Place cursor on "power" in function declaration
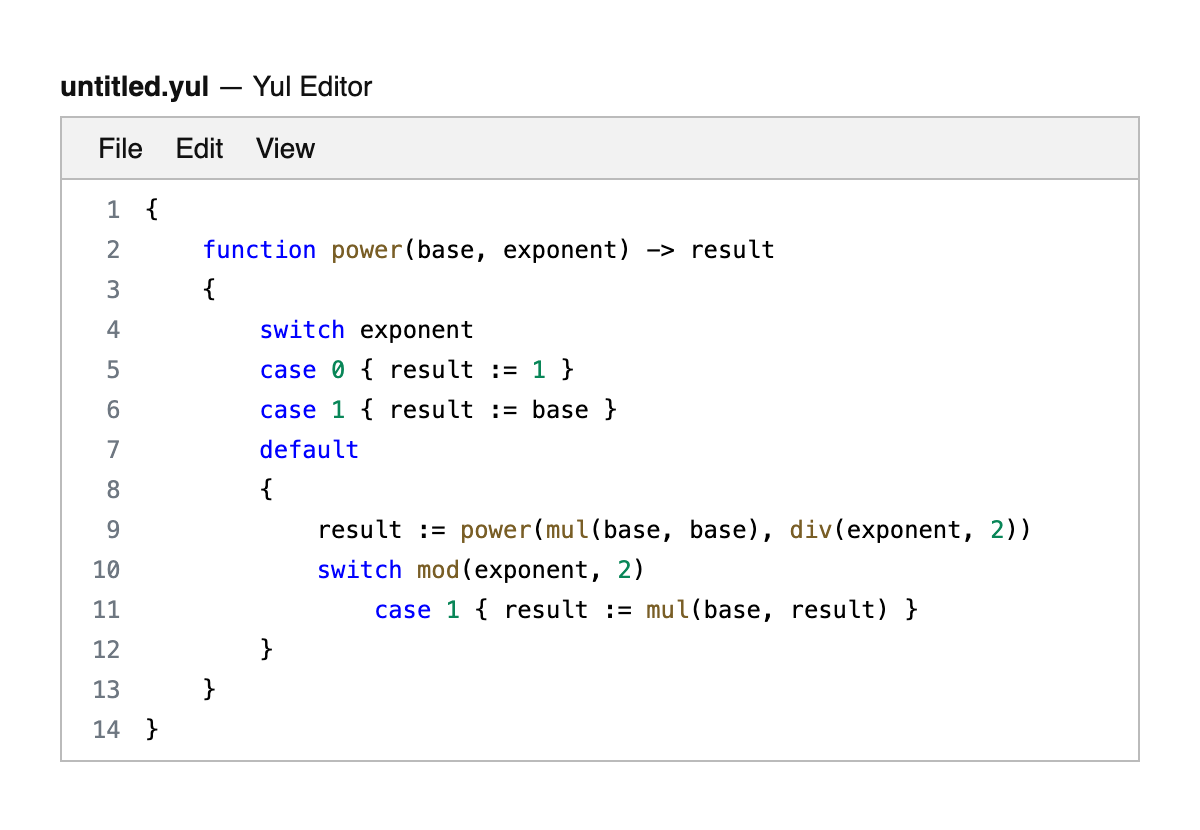1200x830 pixels. pos(367,250)
